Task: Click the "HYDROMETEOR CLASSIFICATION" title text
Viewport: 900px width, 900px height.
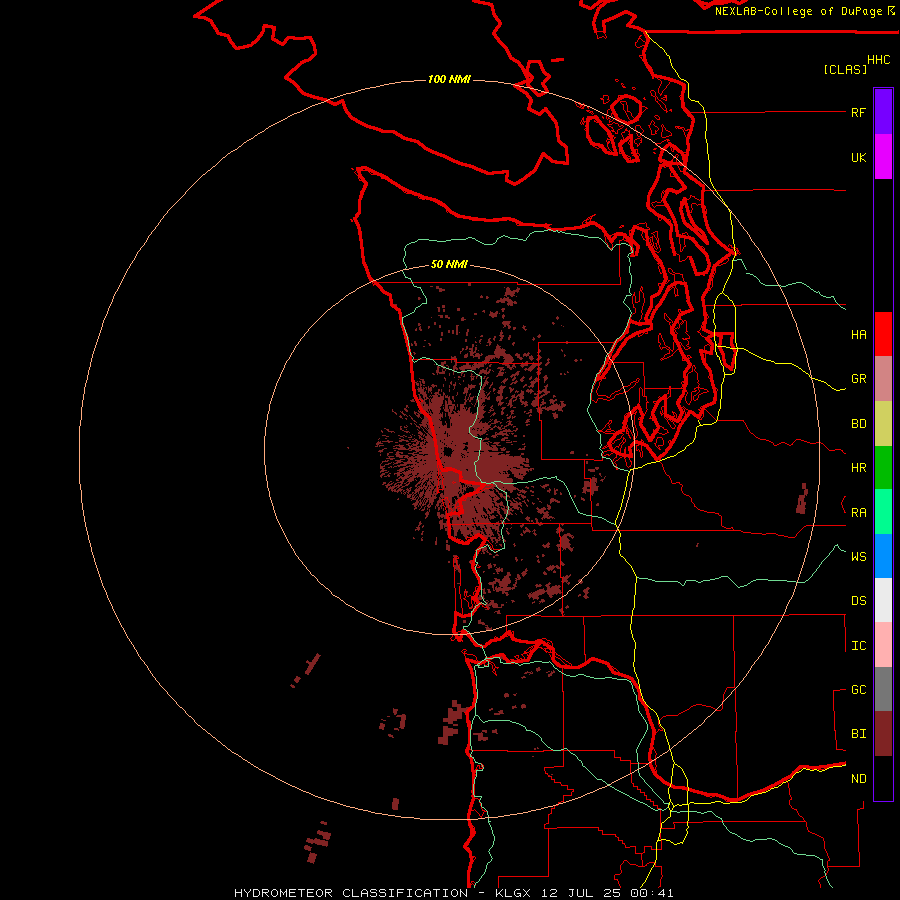Action: pos(351,893)
